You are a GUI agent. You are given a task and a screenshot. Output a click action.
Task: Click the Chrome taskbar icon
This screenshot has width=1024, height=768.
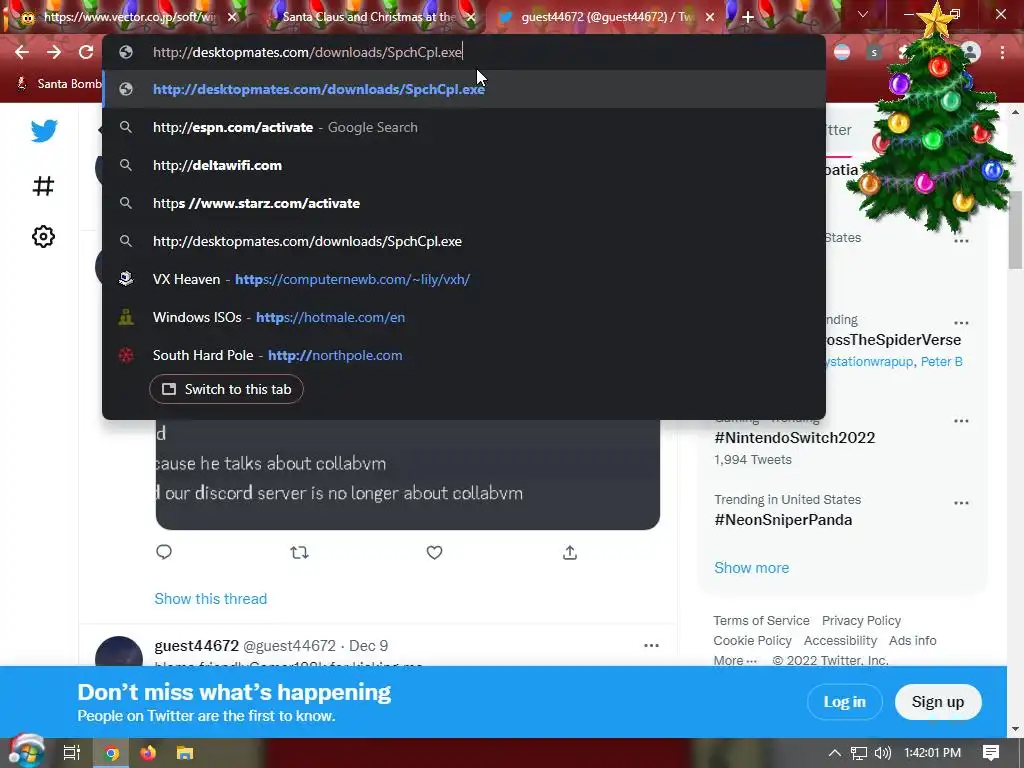pos(112,753)
